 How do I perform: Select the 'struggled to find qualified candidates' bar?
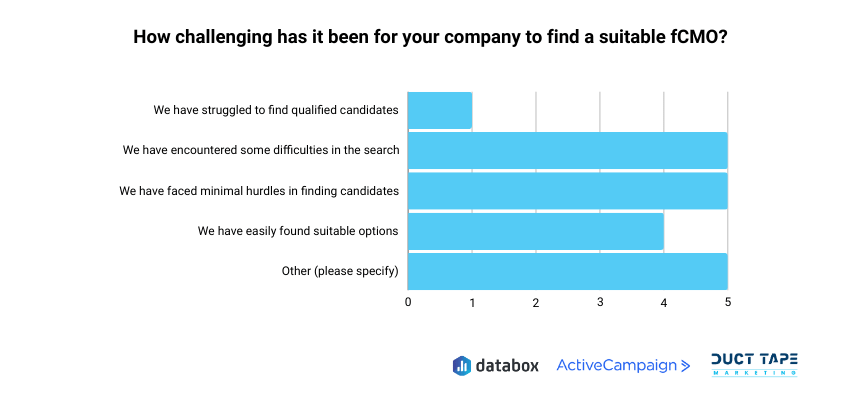[440, 111]
